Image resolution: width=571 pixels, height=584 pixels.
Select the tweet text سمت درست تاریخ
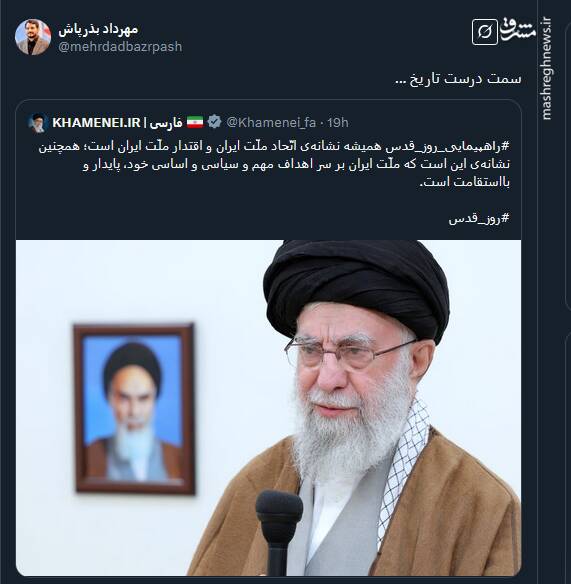pyautogui.click(x=458, y=79)
